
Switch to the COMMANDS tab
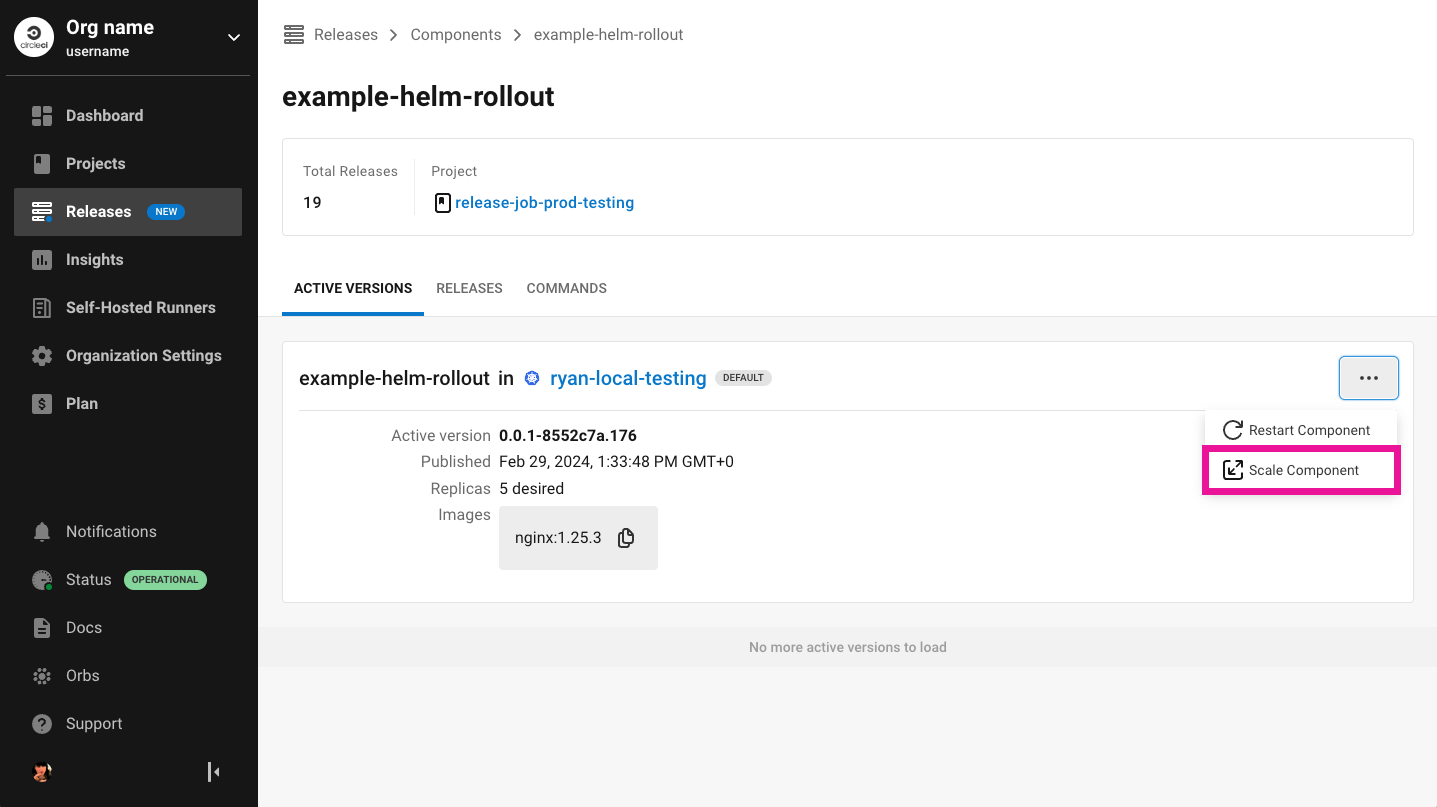(567, 288)
